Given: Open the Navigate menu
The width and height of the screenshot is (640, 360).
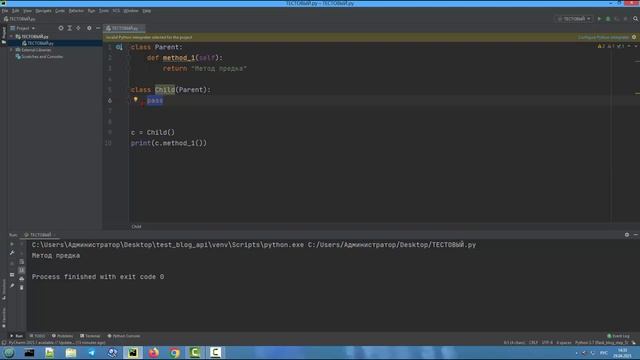Looking at the screenshot, I should click(43, 11).
